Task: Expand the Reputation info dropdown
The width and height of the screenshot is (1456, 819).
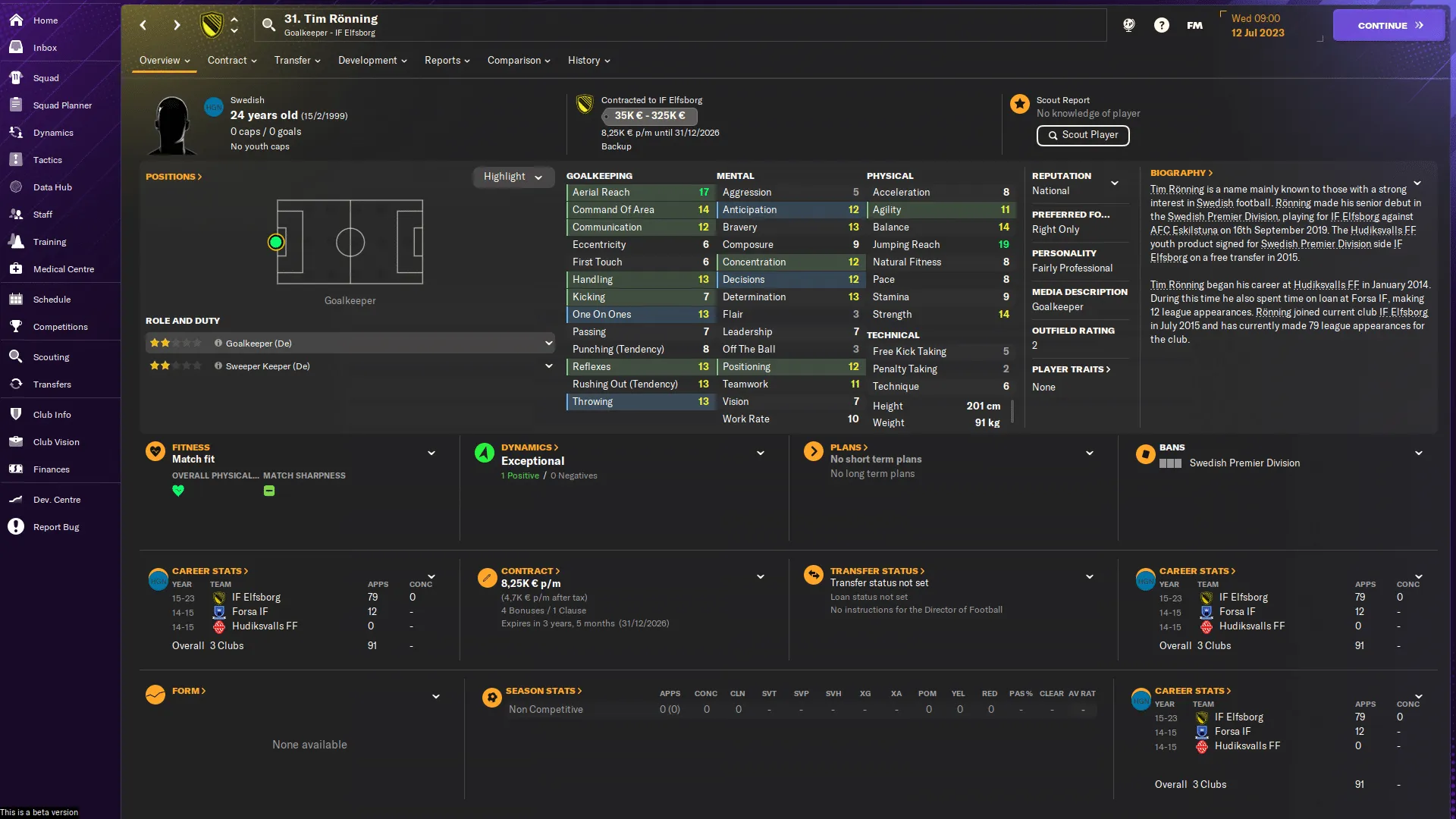Action: 1115,183
